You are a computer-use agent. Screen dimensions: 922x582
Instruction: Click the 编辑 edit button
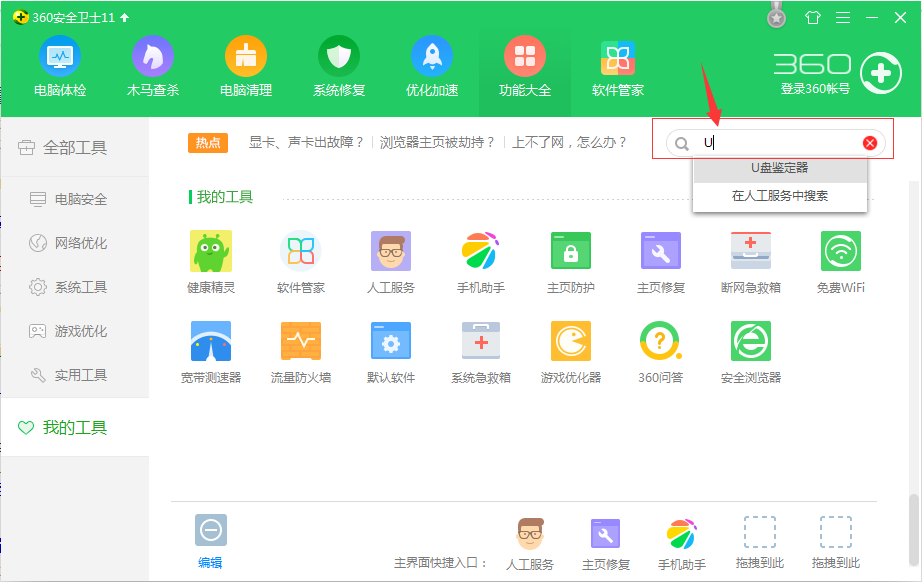pyautogui.click(x=211, y=541)
